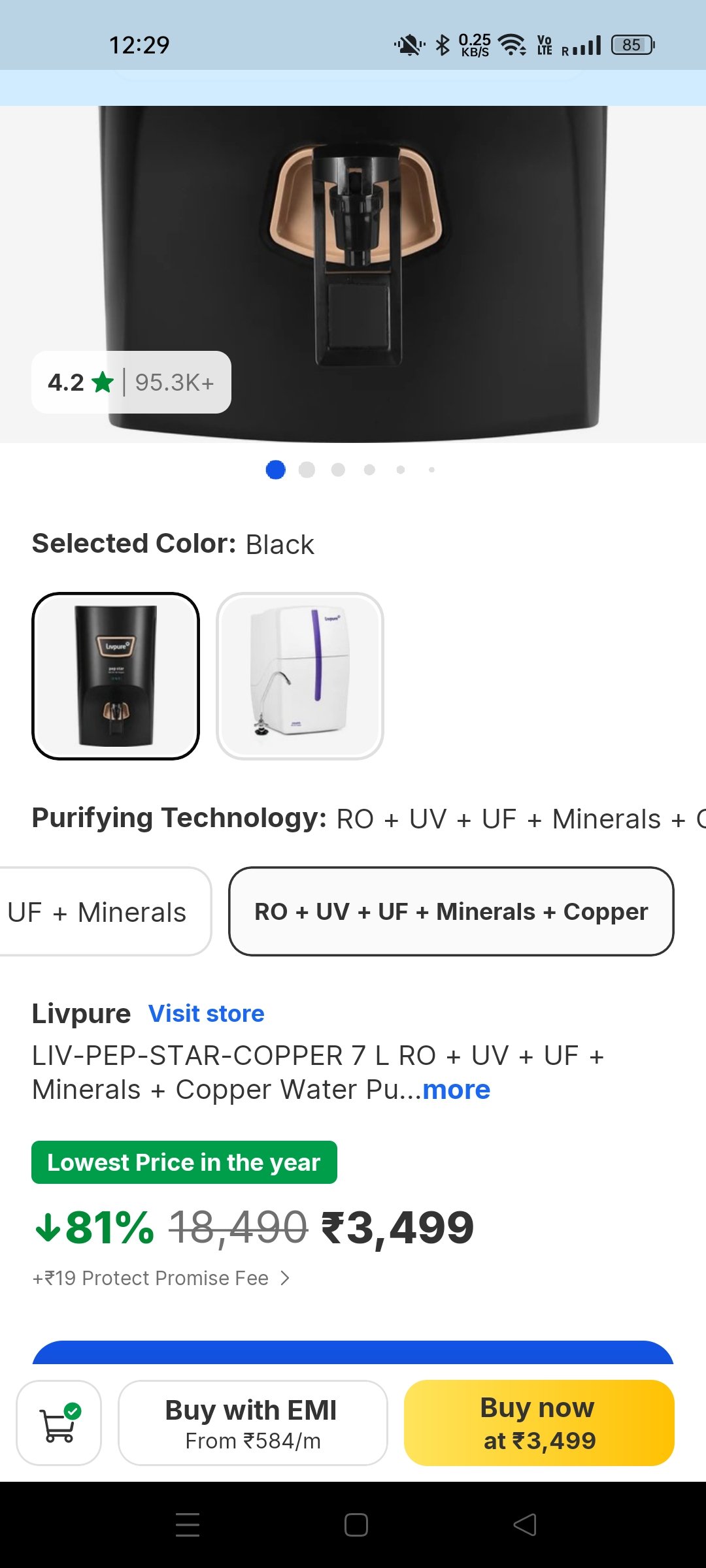
Task: Select the white purifier color variant
Action: (300, 676)
